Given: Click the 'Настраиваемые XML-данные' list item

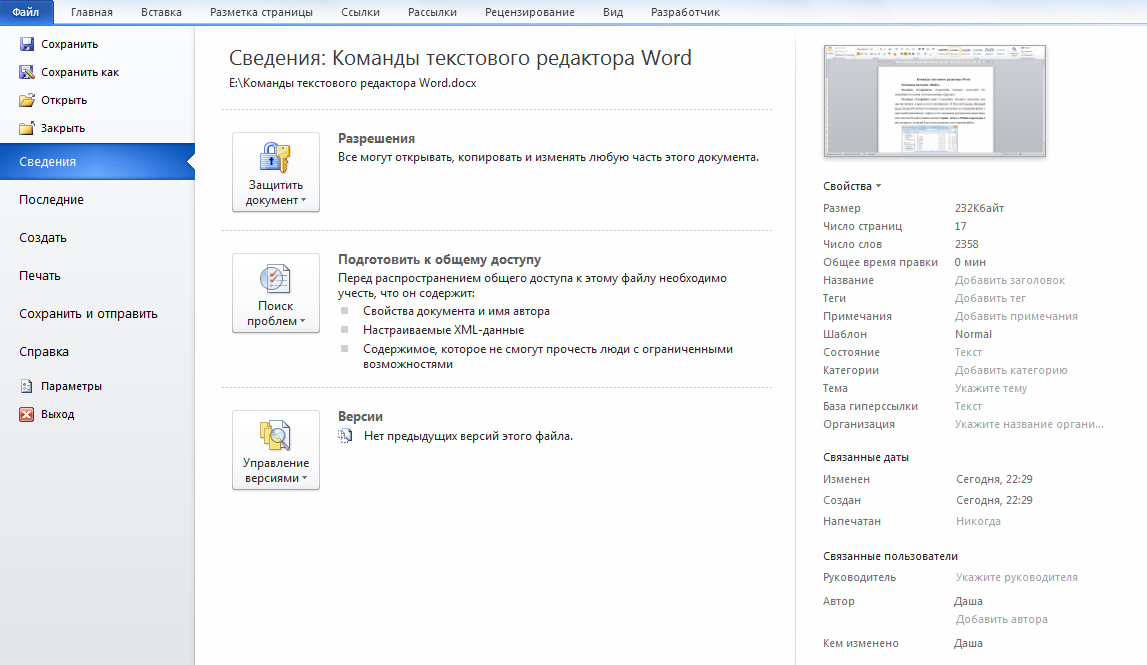Looking at the screenshot, I should pos(443,330).
